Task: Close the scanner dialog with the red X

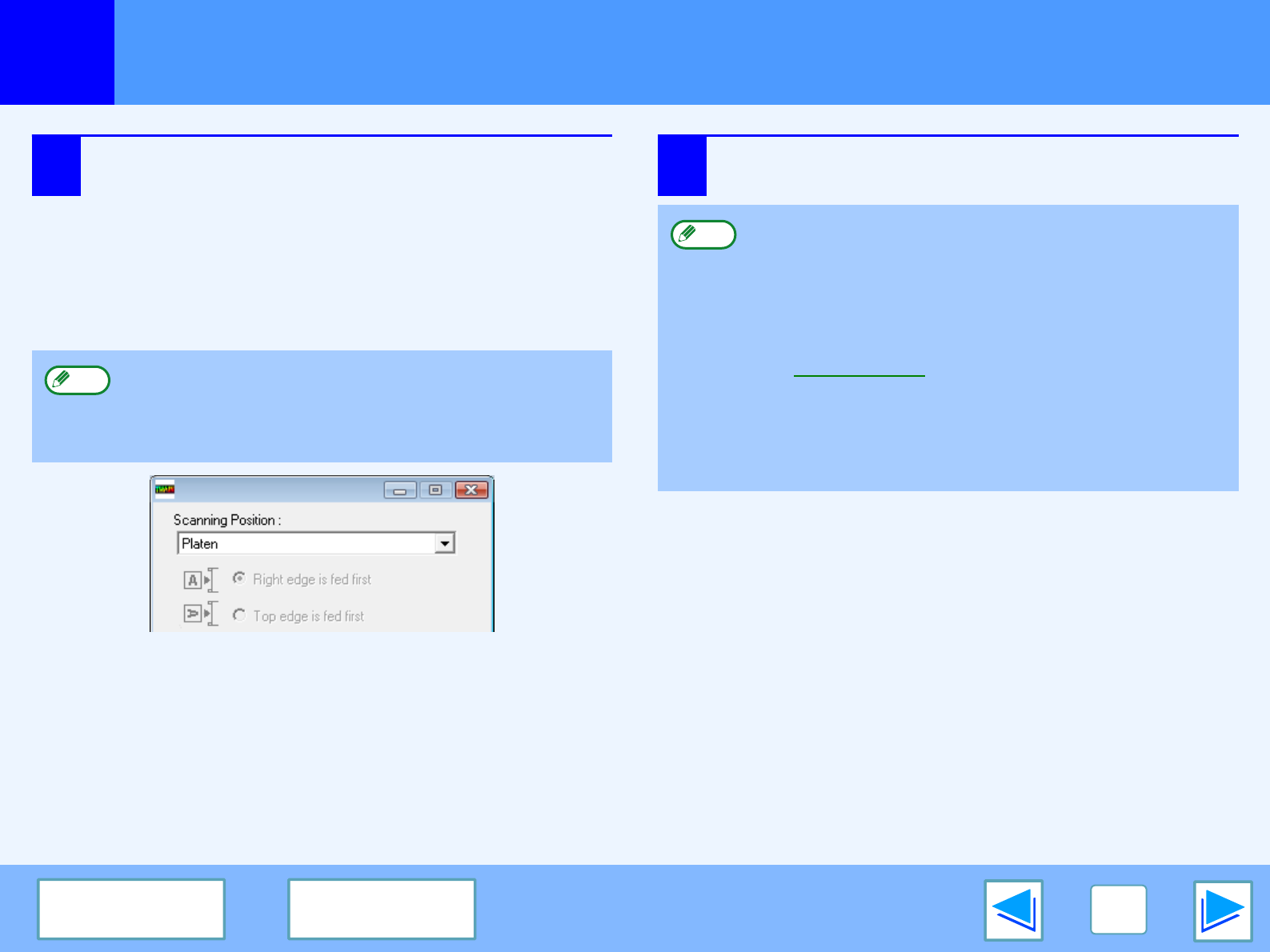Action: (471, 490)
